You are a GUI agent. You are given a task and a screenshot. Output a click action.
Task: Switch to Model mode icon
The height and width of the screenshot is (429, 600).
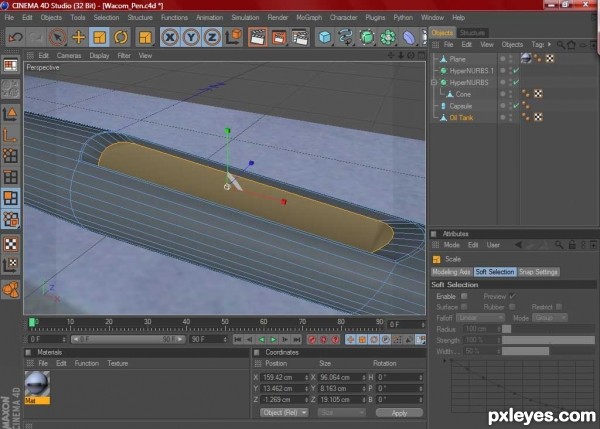(10, 114)
